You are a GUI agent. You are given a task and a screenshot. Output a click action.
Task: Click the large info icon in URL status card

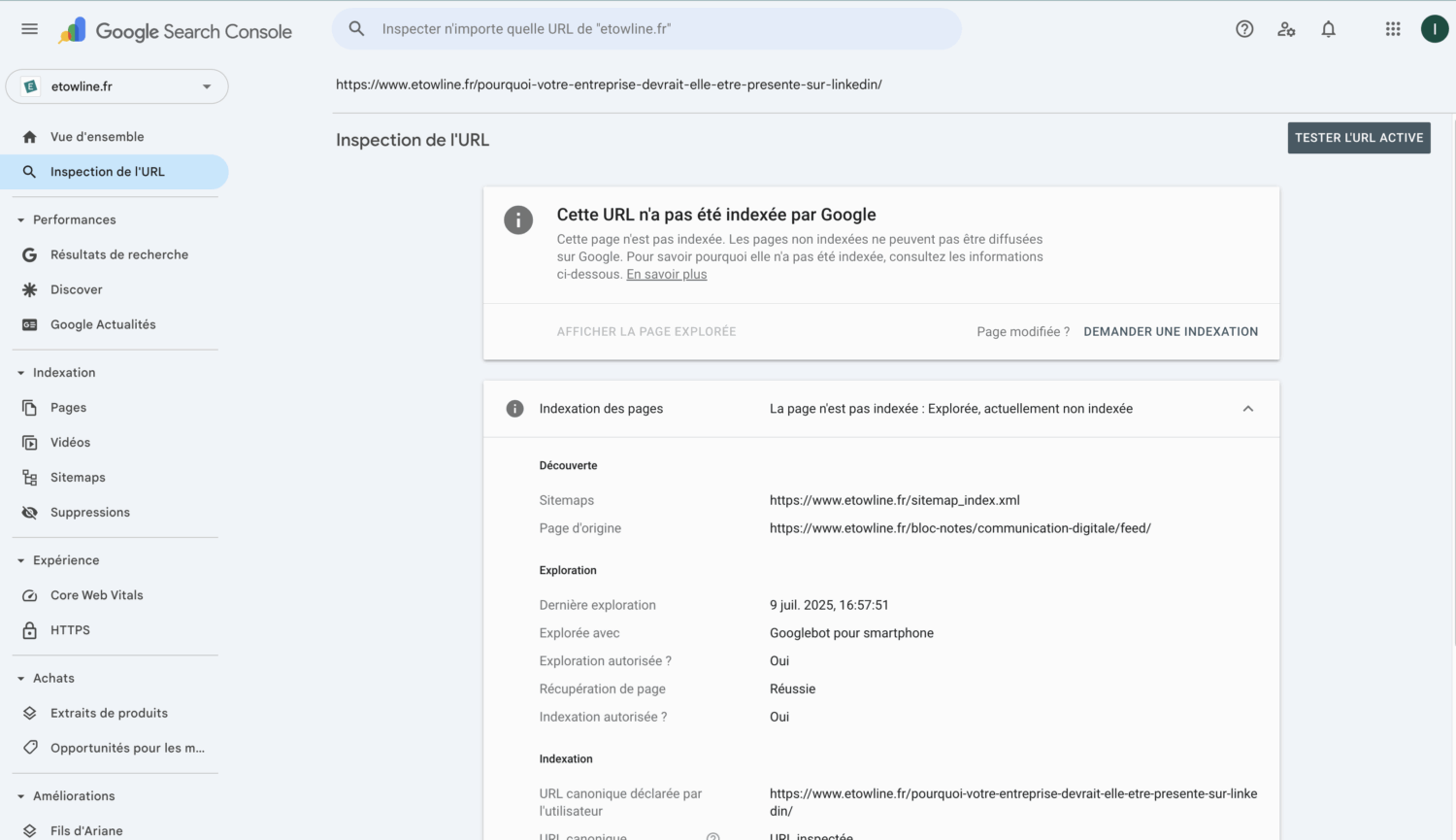518,219
